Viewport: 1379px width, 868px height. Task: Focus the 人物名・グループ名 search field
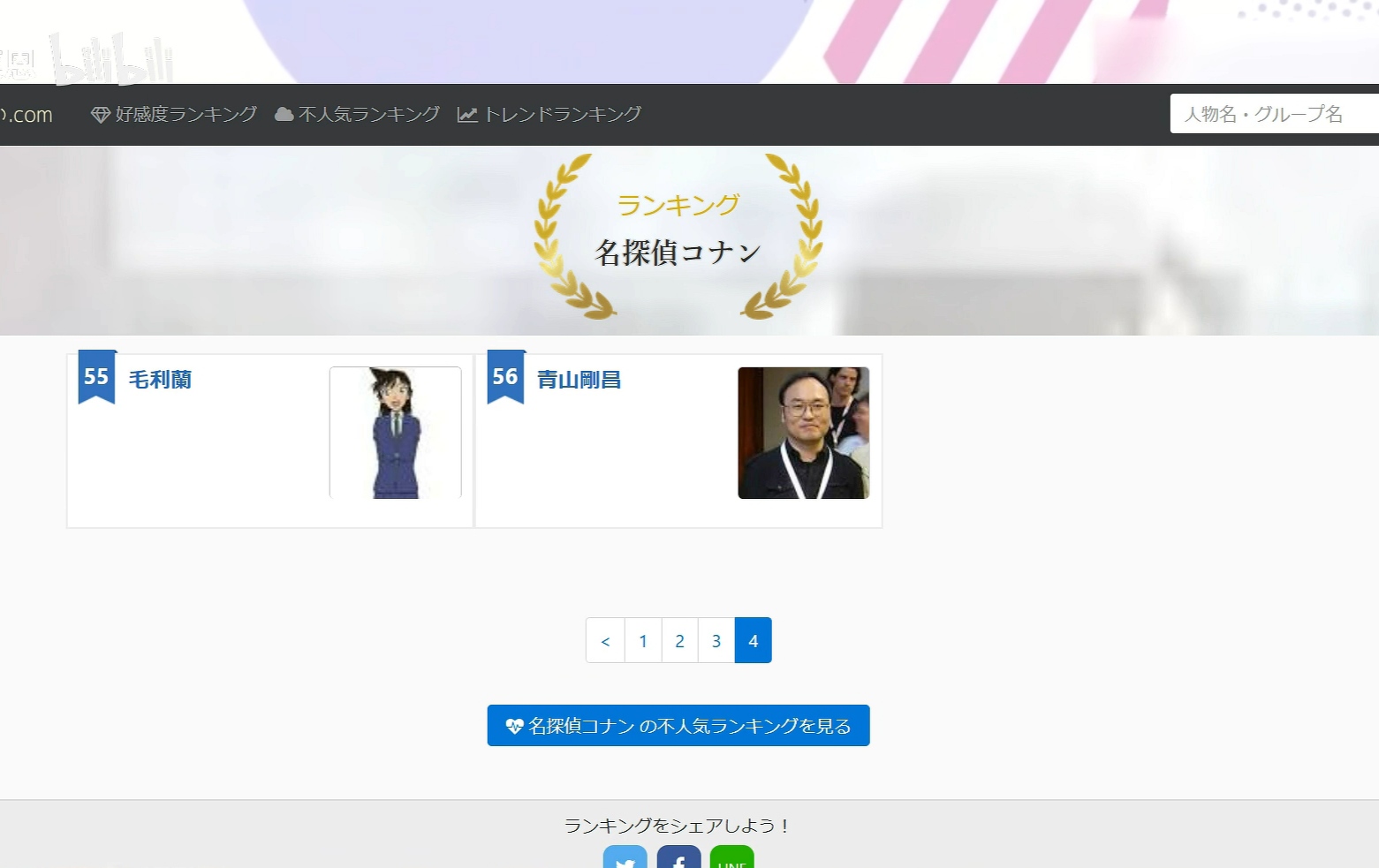point(1275,114)
